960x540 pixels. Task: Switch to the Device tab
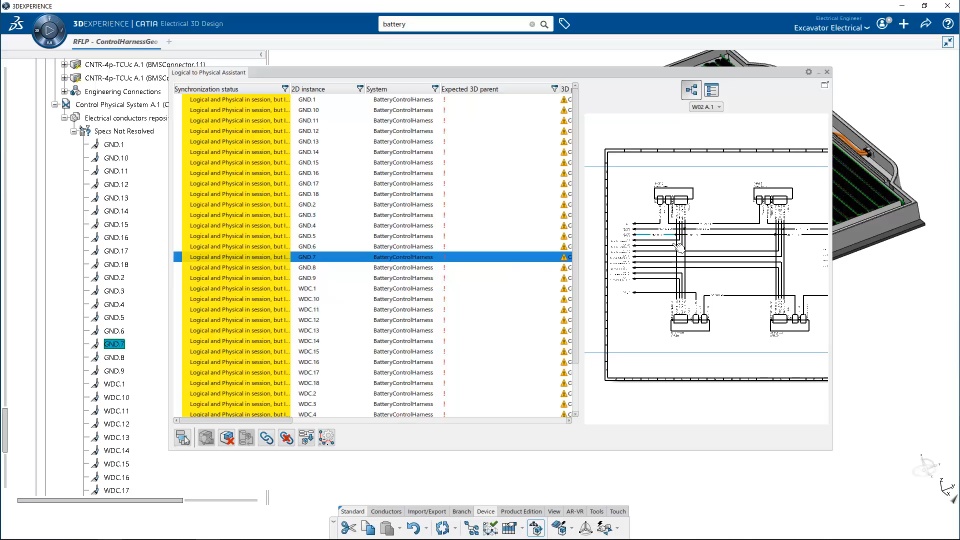(x=486, y=511)
